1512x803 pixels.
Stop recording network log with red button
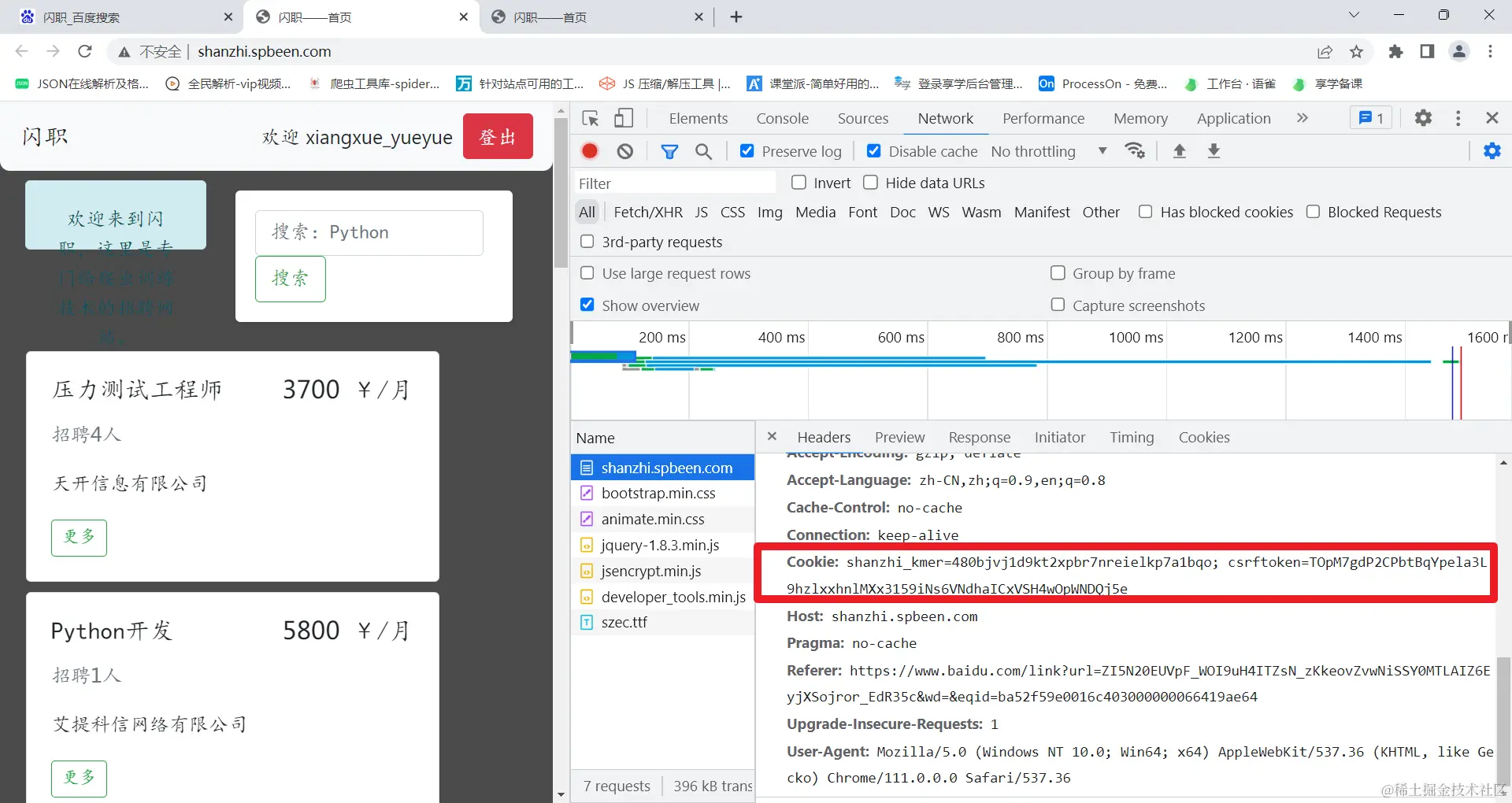point(590,151)
